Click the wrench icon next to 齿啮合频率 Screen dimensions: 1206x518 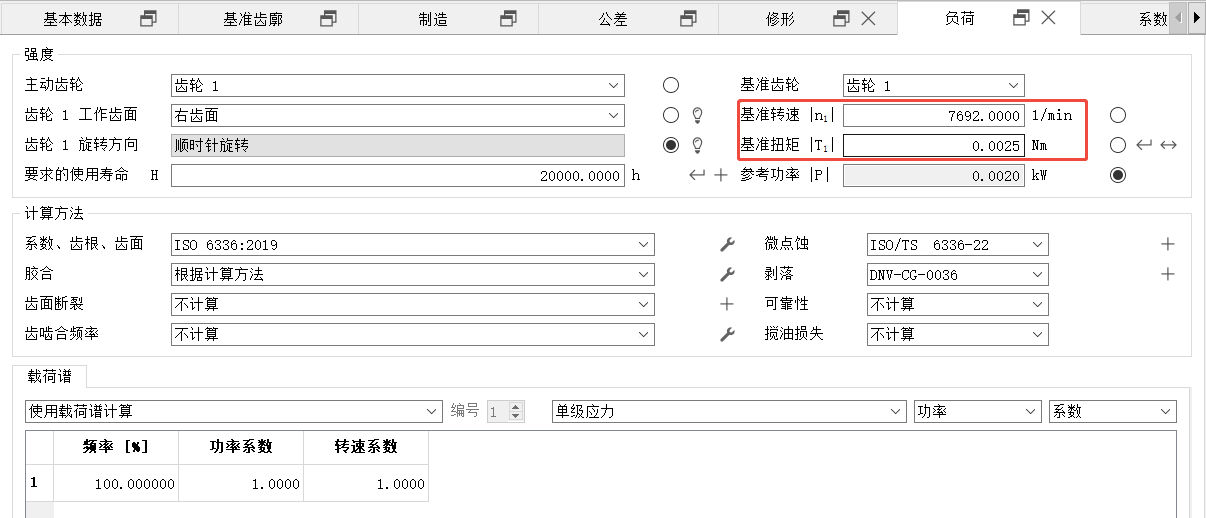tap(727, 334)
